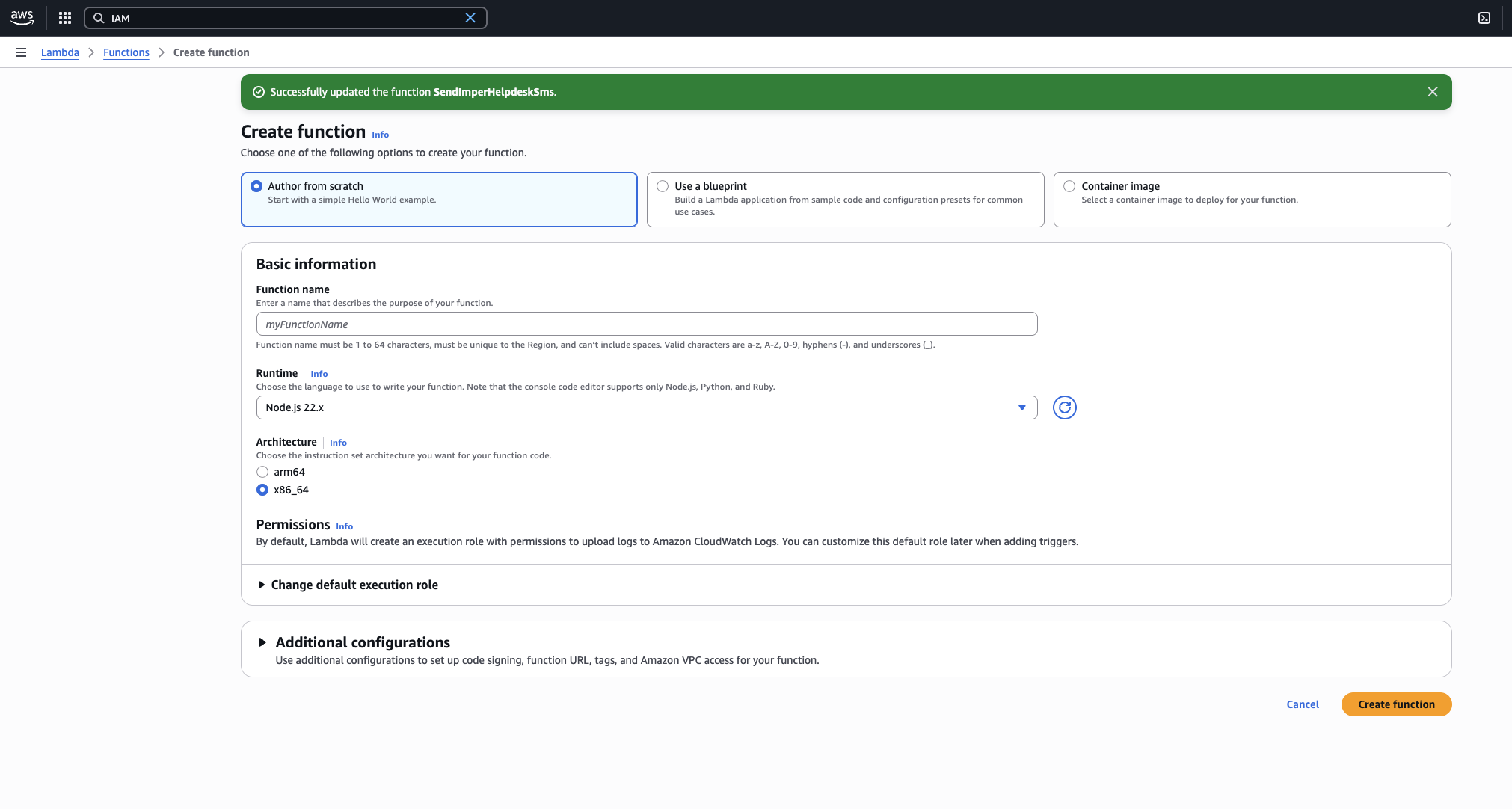Click the search magnifier icon

click(x=99, y=18)
